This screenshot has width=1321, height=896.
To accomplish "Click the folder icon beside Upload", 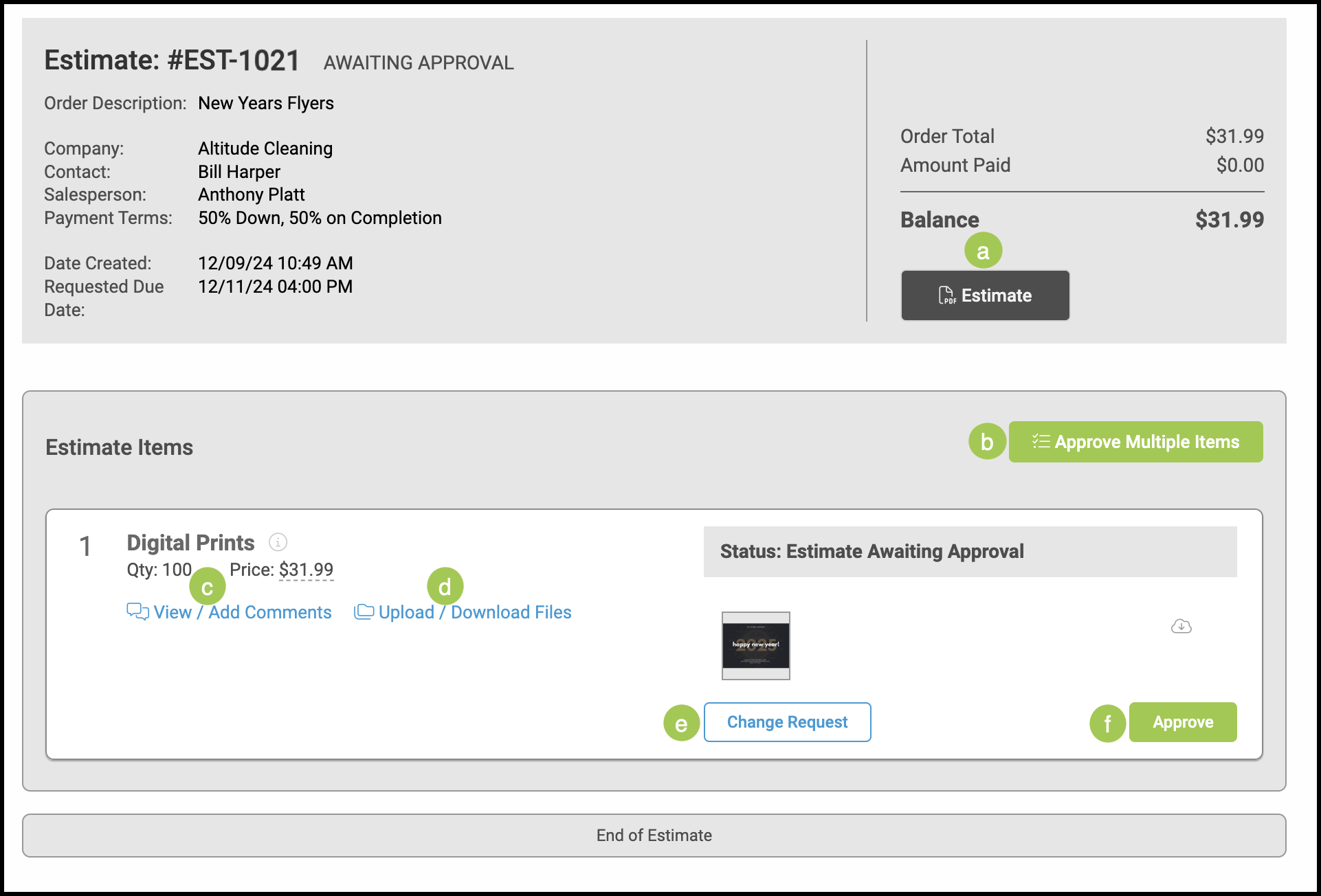I will click(364, 612).
